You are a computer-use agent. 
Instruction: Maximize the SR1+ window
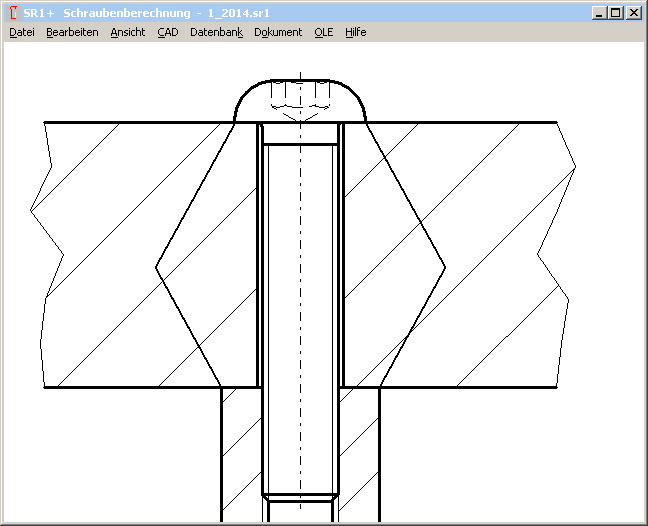coord(615,13)
